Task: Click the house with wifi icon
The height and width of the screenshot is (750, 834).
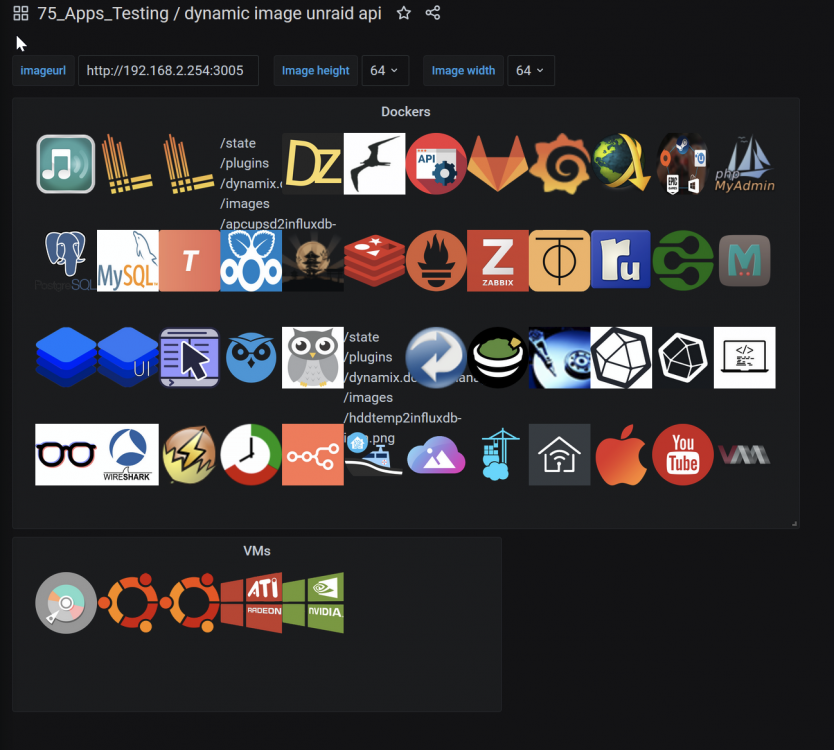Action: click(560, 455)
